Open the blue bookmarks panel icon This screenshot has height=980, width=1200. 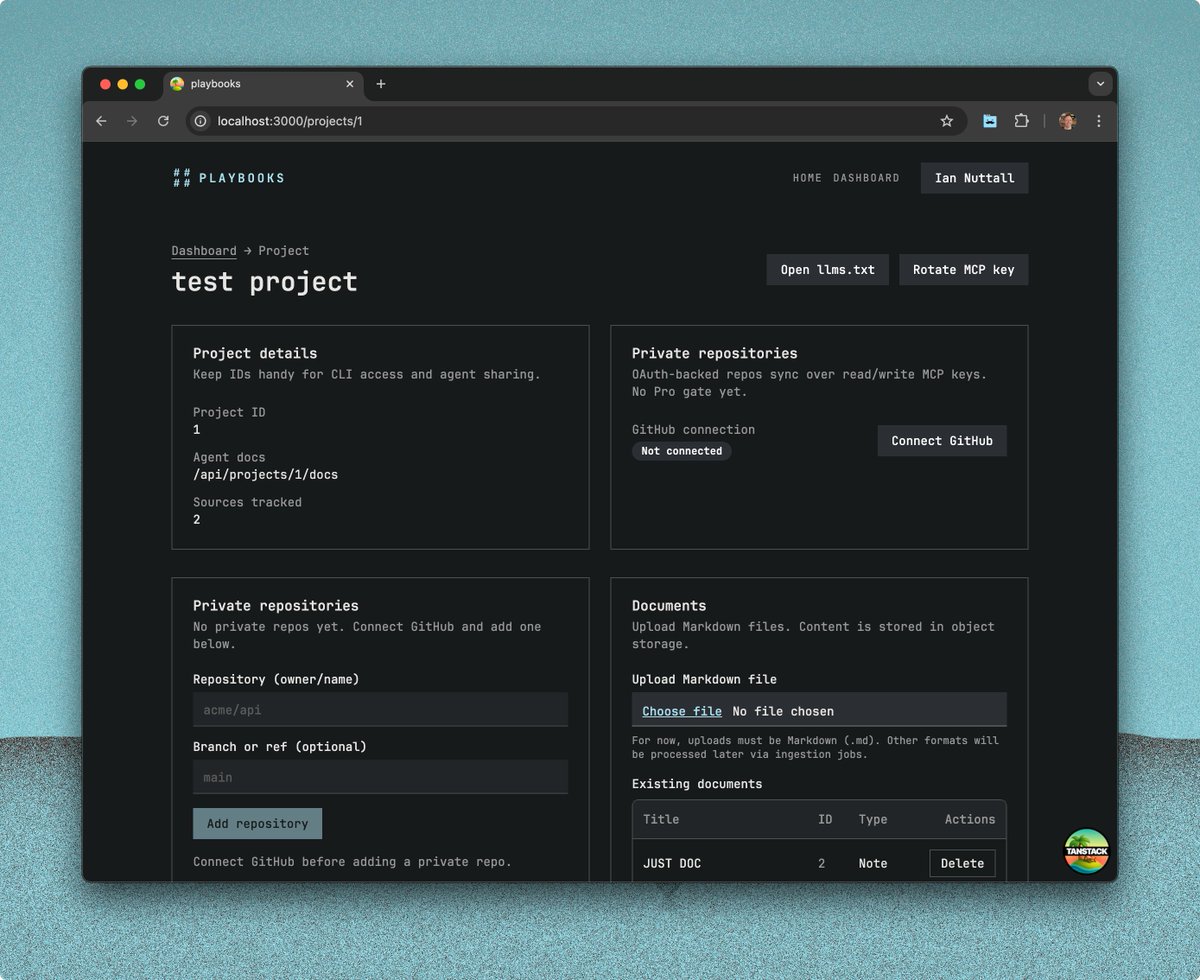(989, 121)
